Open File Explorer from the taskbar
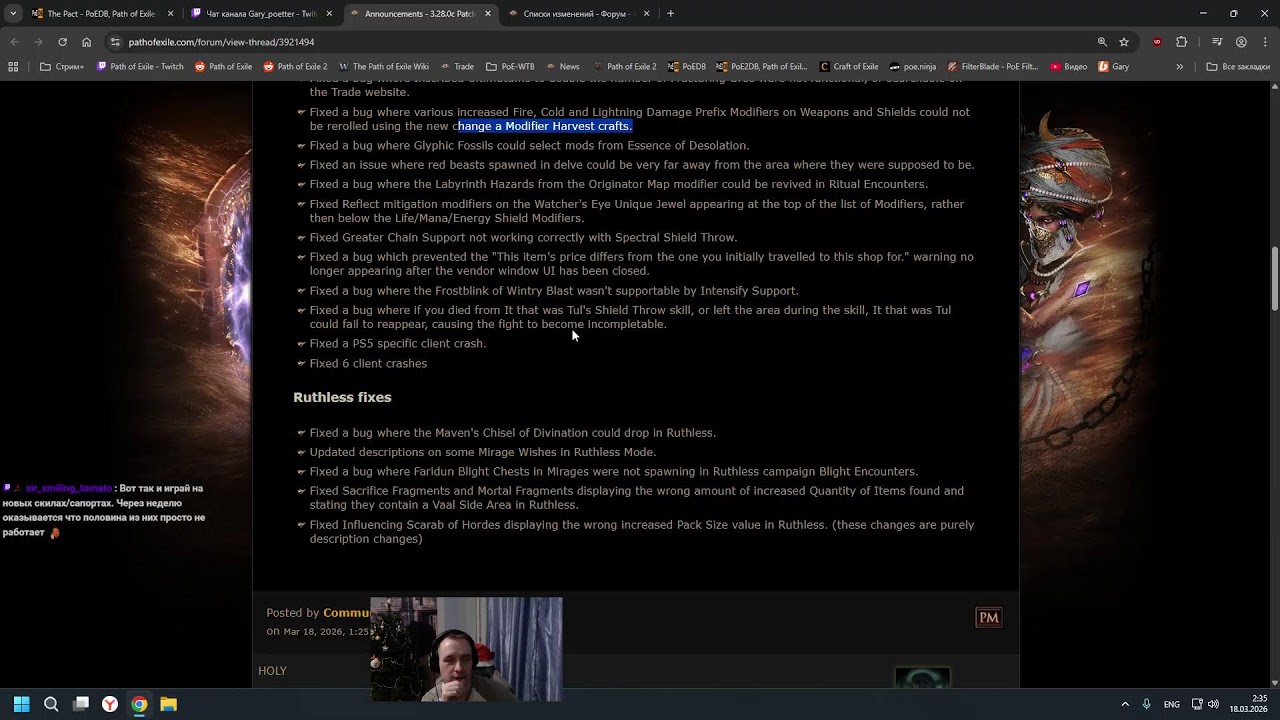The height and width of the screenshot is (720, 1280). [x=169, y=704]
